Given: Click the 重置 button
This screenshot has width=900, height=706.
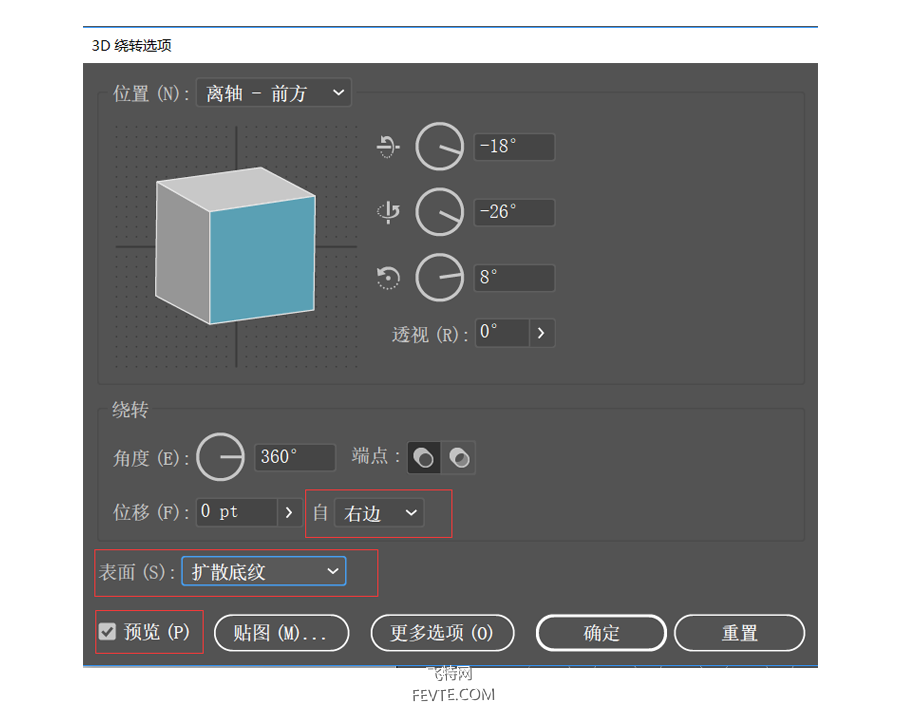Looking at the screenshot, I should [x=739, y=633].
